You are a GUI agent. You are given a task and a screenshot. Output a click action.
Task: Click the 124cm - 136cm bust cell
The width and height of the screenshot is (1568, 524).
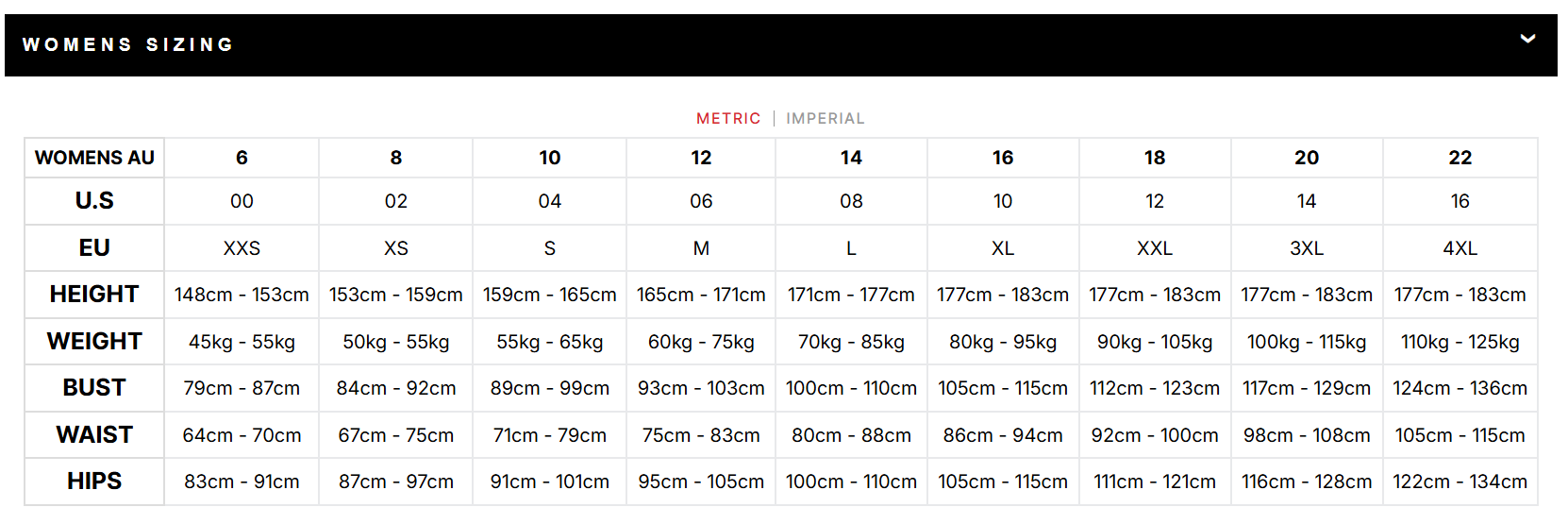tap(1460, 388)
